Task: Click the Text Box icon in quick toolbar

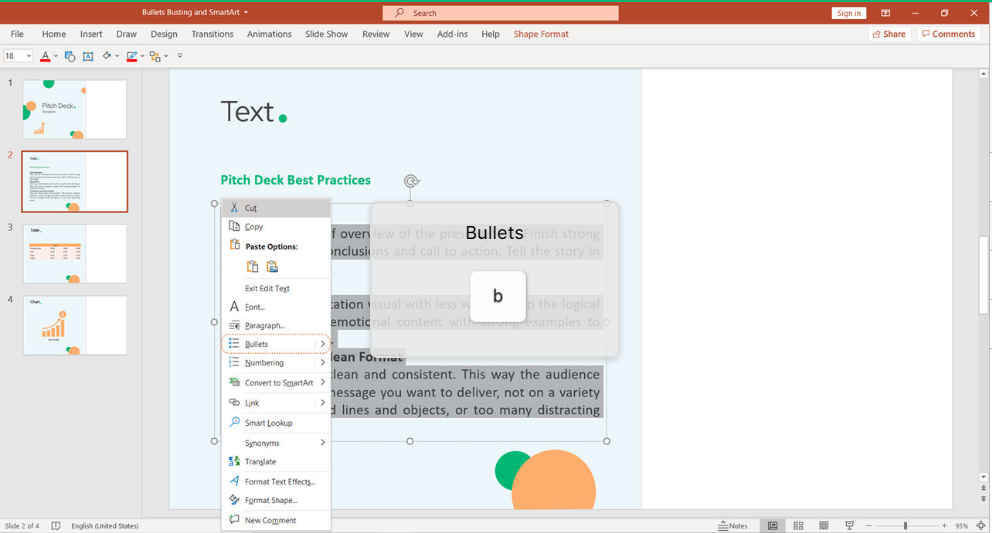Action: pos(89,56)
